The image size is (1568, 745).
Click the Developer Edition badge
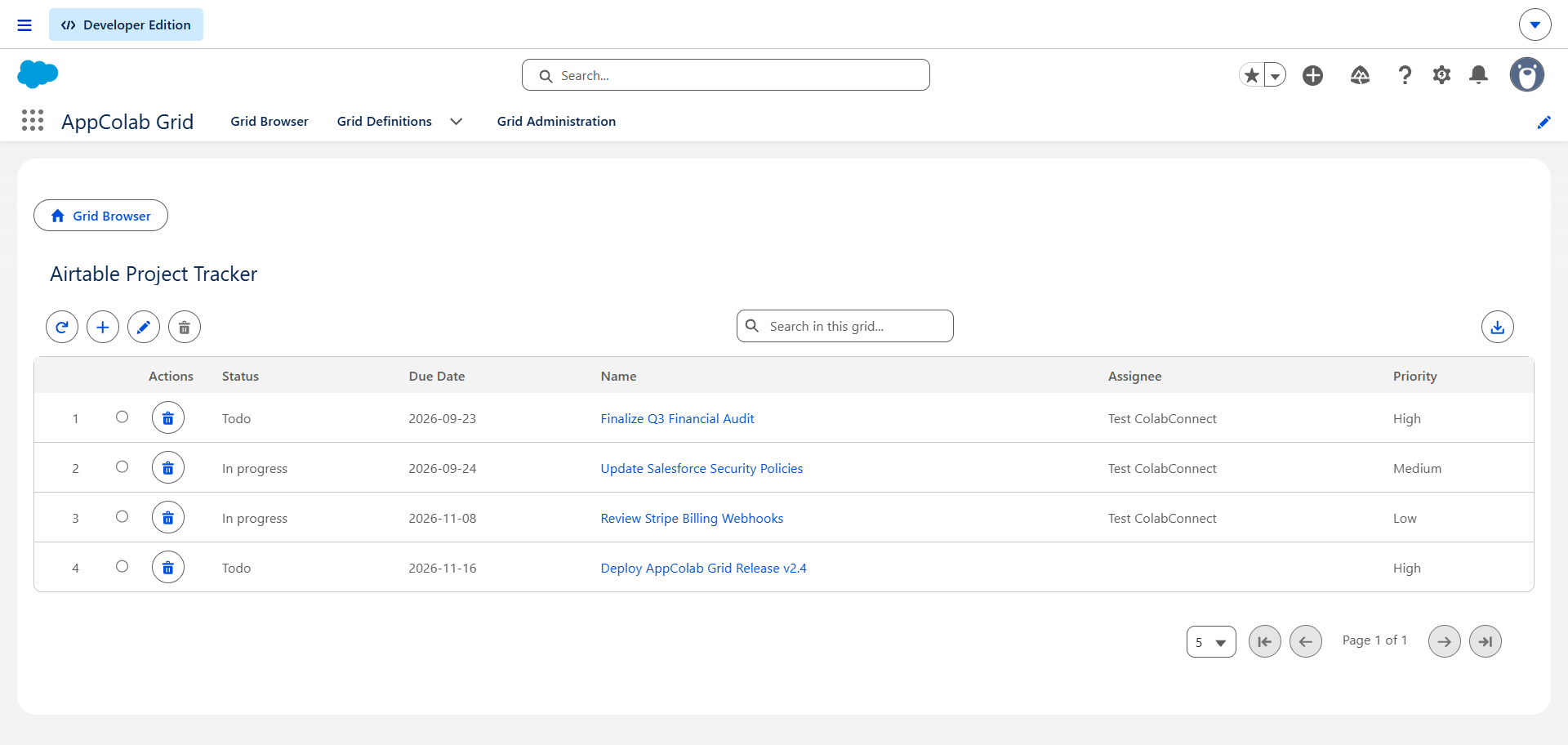(x=126, y=25)
